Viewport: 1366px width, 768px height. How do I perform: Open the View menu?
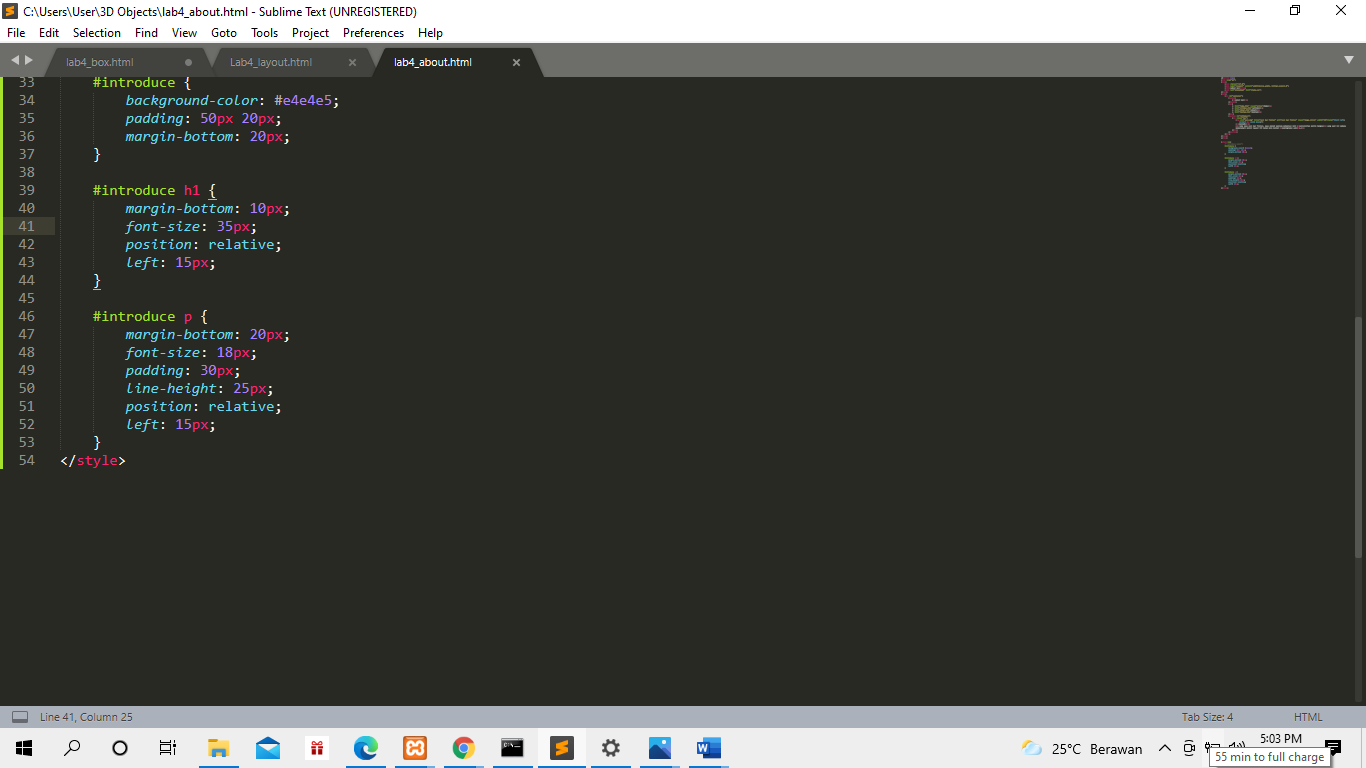click(184, 33)
